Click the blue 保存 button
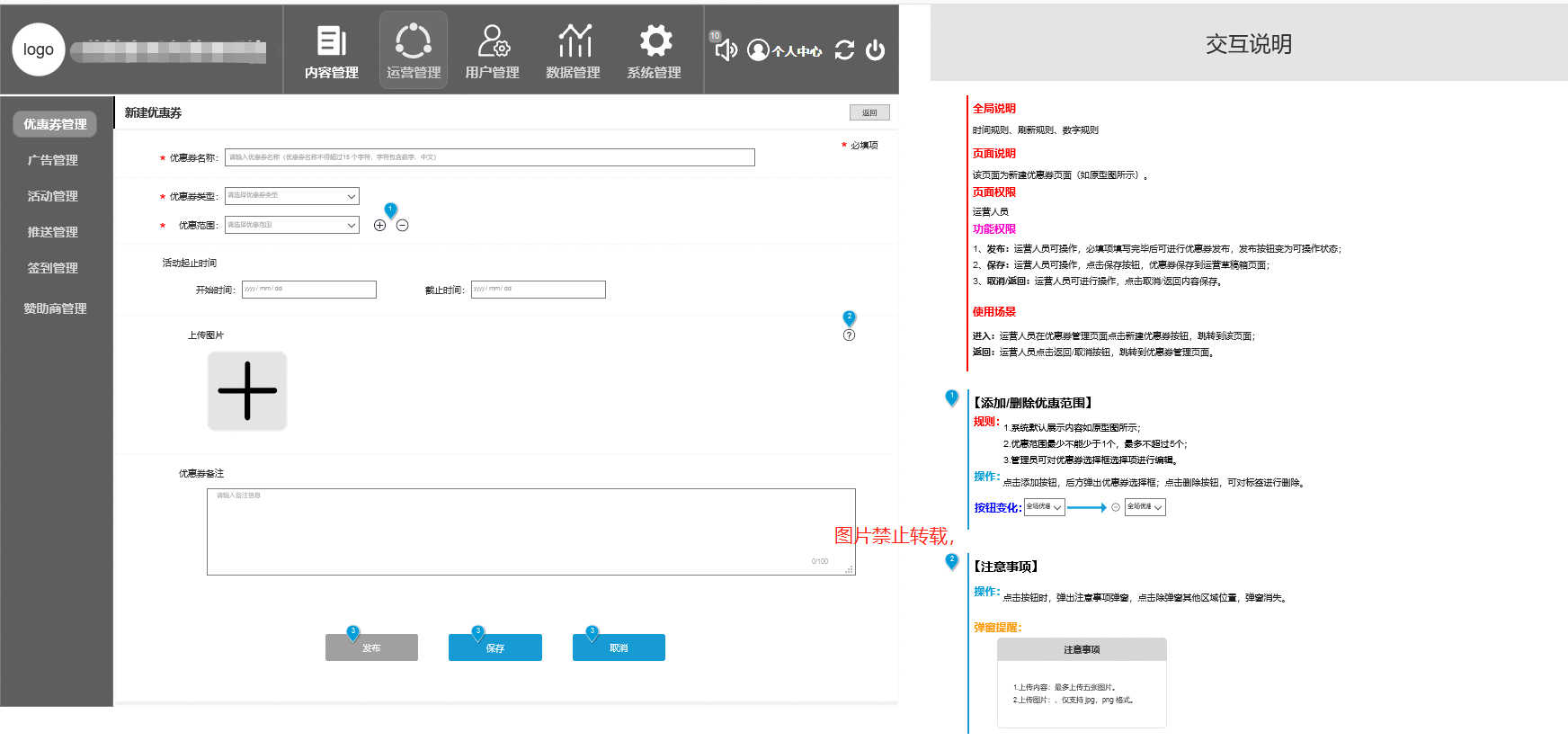 (x=495, y=647)
